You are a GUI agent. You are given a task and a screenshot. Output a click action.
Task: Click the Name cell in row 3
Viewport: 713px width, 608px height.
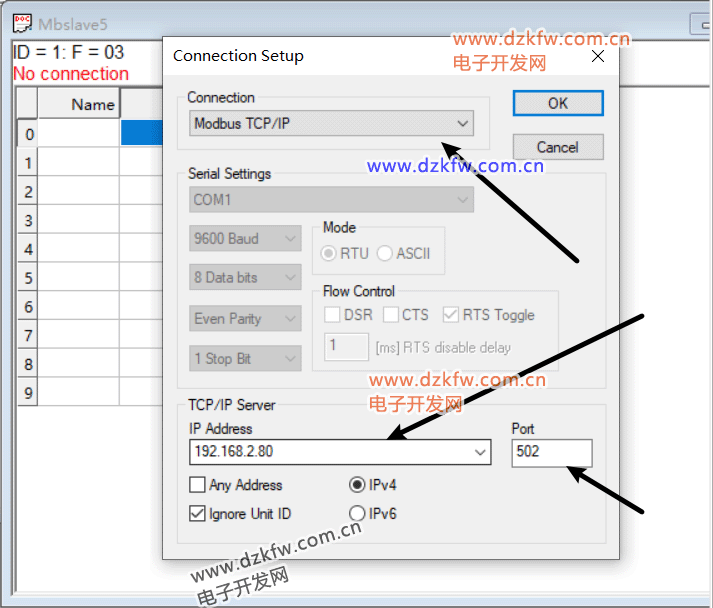[x=78, y=220]
